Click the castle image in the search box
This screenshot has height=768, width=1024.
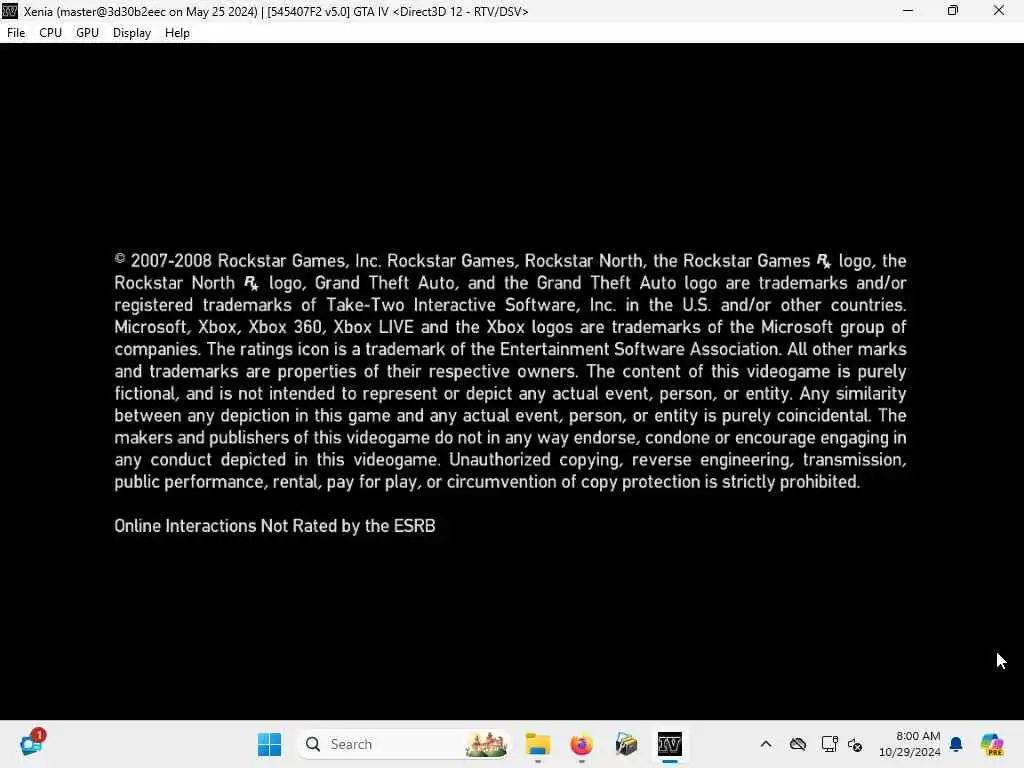[x=486, y=744]
